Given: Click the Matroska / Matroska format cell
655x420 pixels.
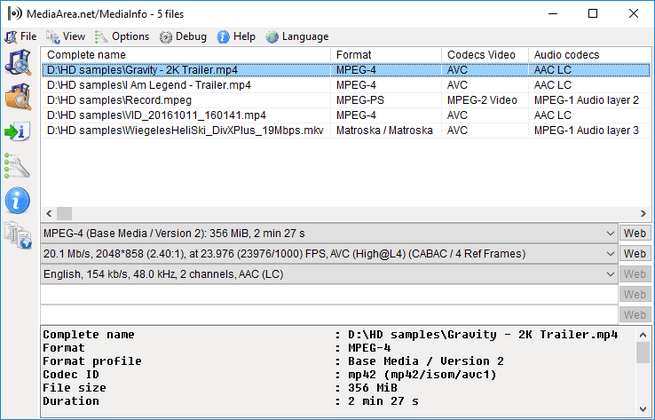Looking at the screenshot, I should [384, 130].
